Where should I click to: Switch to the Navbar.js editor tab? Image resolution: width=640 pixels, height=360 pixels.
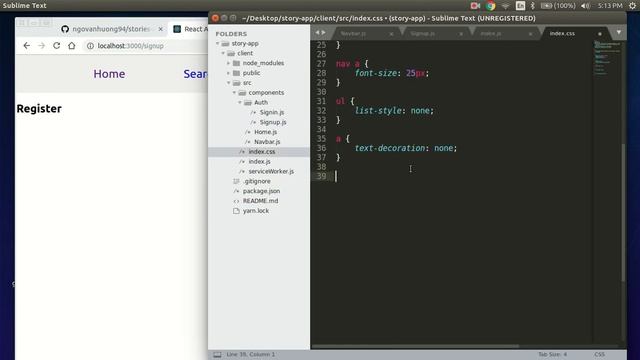click(353, 33)
